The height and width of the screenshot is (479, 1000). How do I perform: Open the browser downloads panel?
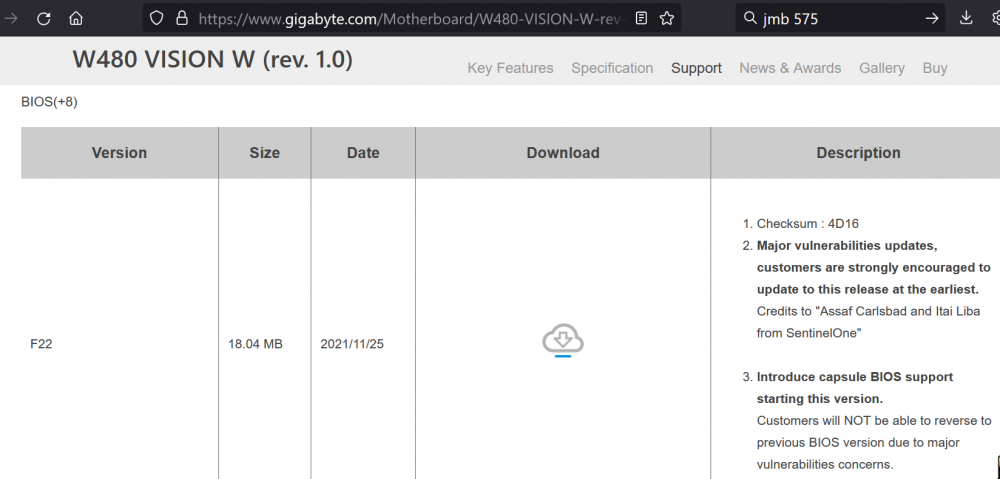[966, 18]
